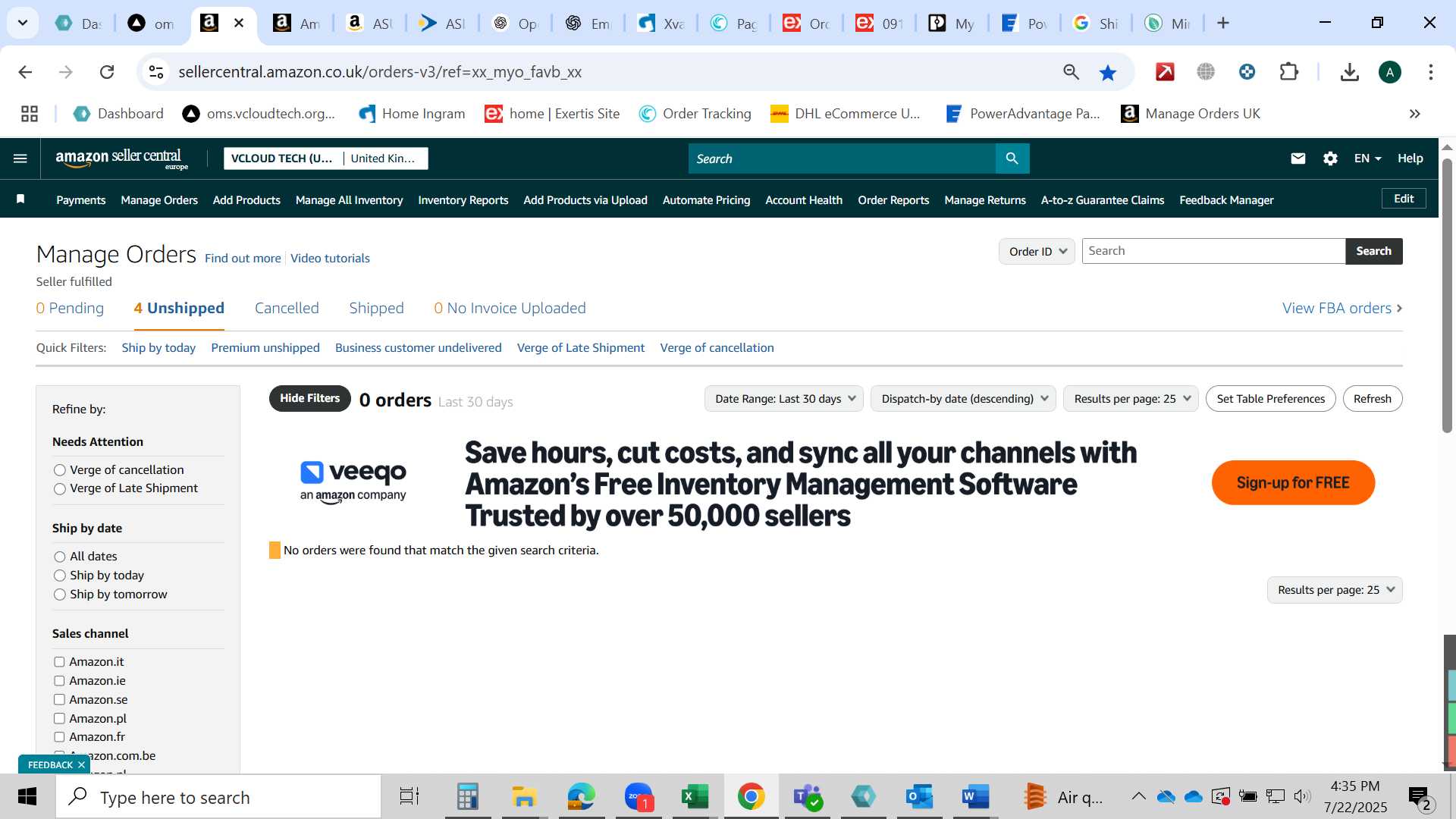Screen dimensions: 1456x819
Task: Select Ship by today radio button
Action: click(60, 576)
